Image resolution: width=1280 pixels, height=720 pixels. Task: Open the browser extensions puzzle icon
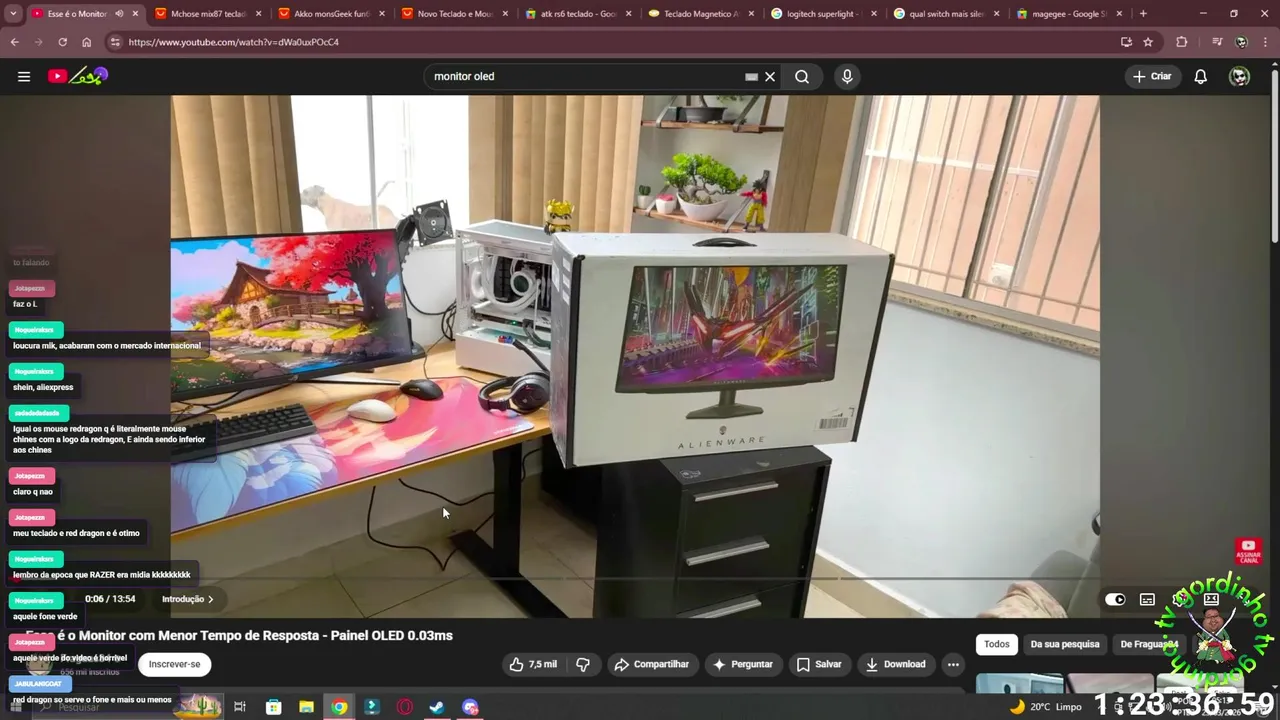click(x=1182, y=42)
